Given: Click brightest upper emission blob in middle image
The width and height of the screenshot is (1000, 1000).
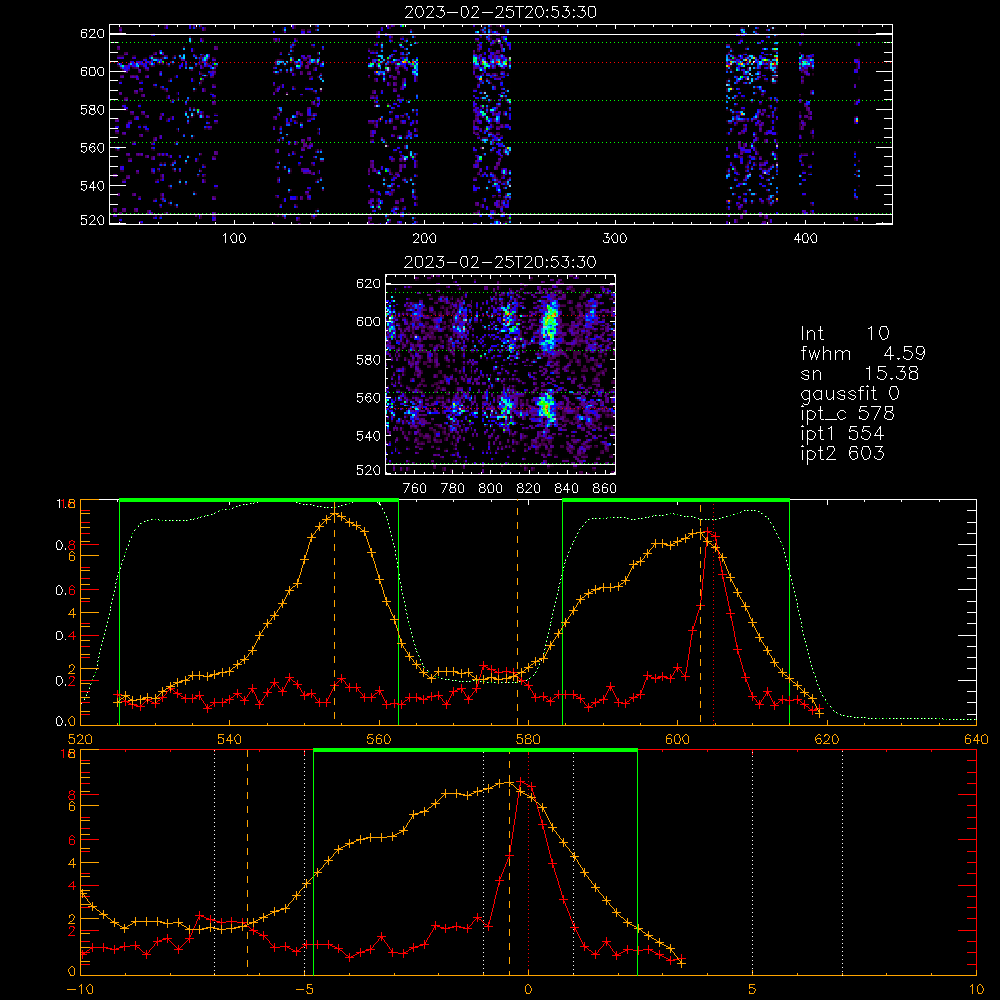Looking at the screenshot, I should [x=548, y=324].
